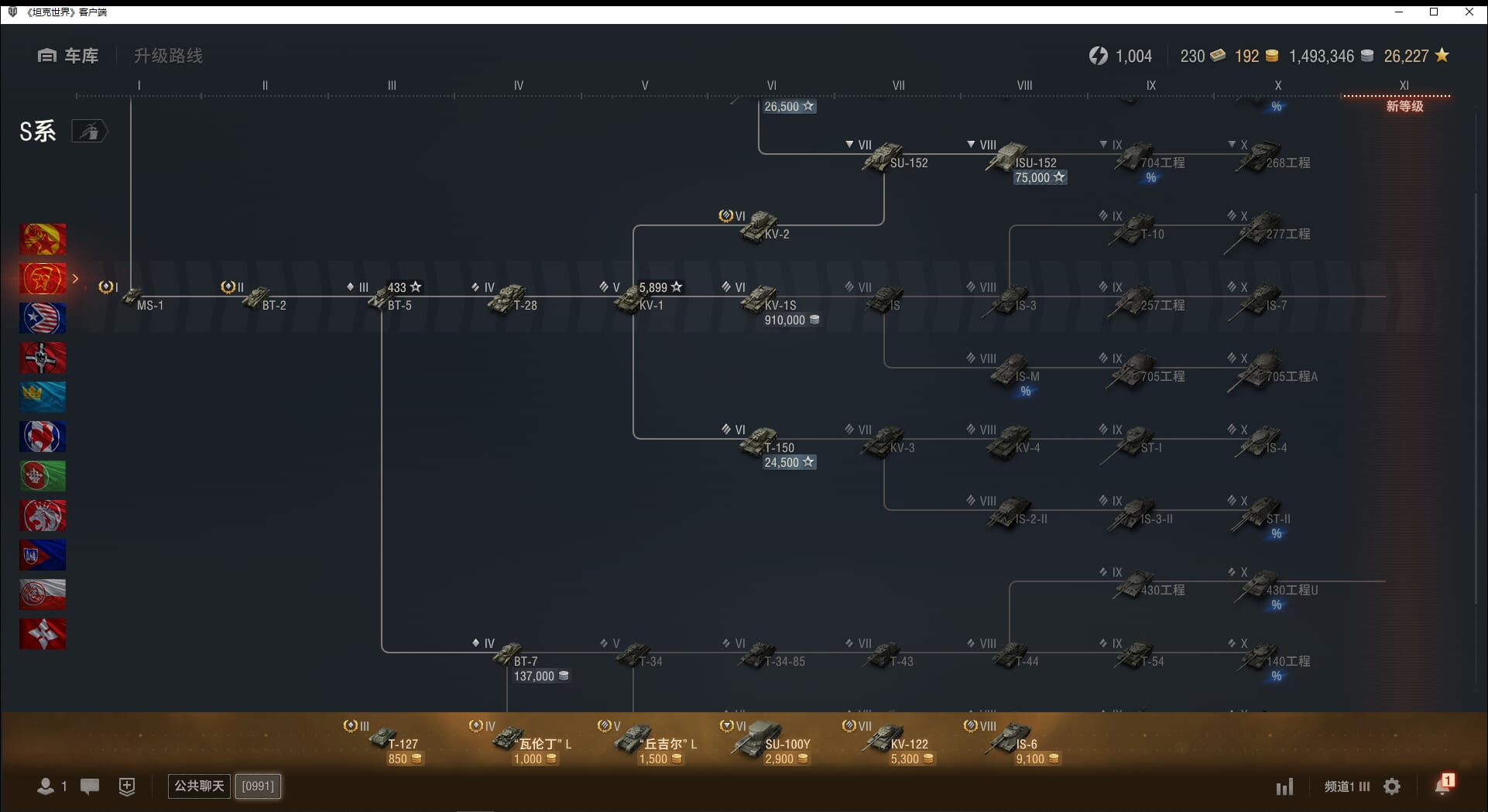
Task: Open the [0991] clan chat button
Action: (258, 786)
